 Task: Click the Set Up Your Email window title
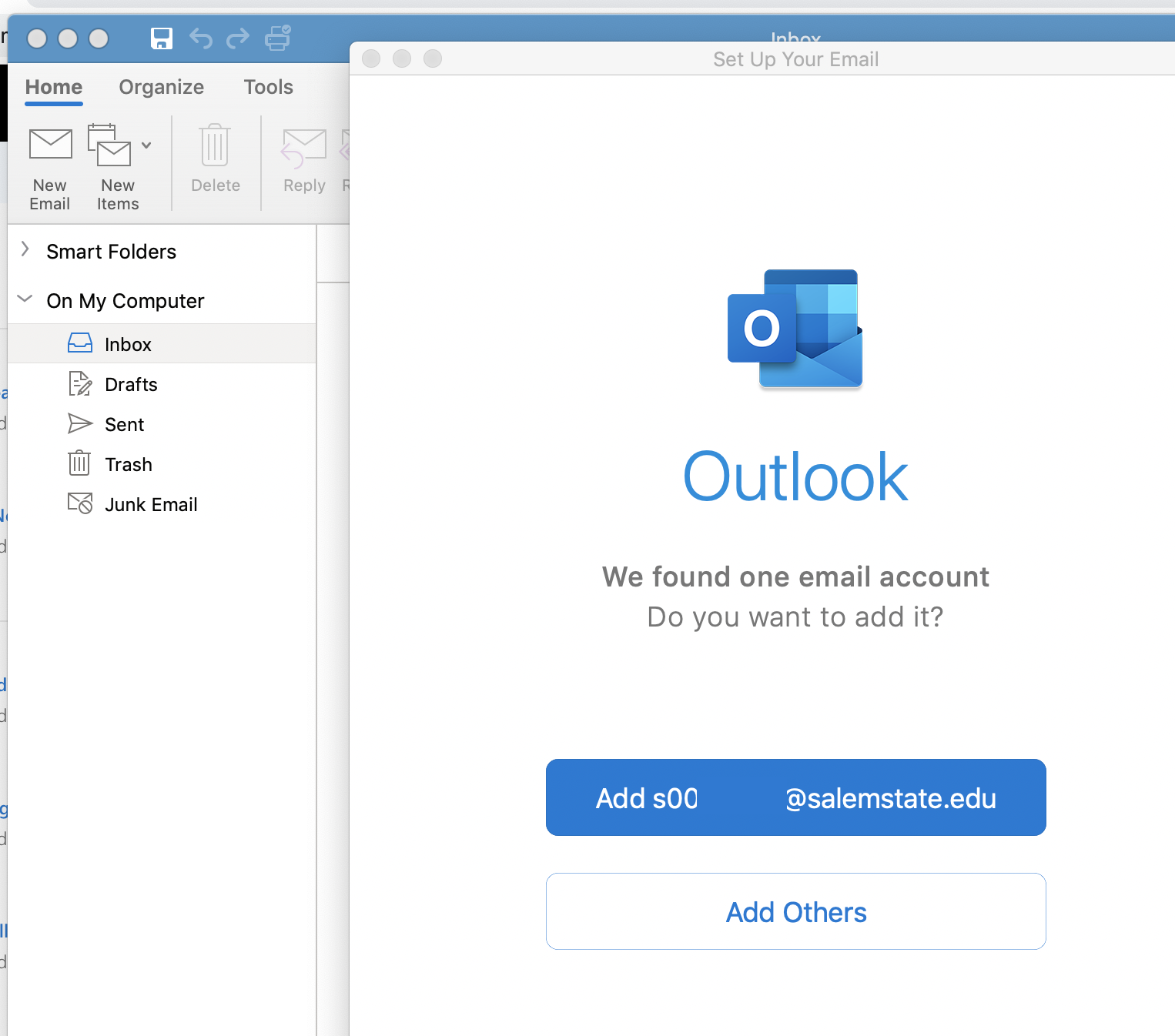[x=795, y=59]
